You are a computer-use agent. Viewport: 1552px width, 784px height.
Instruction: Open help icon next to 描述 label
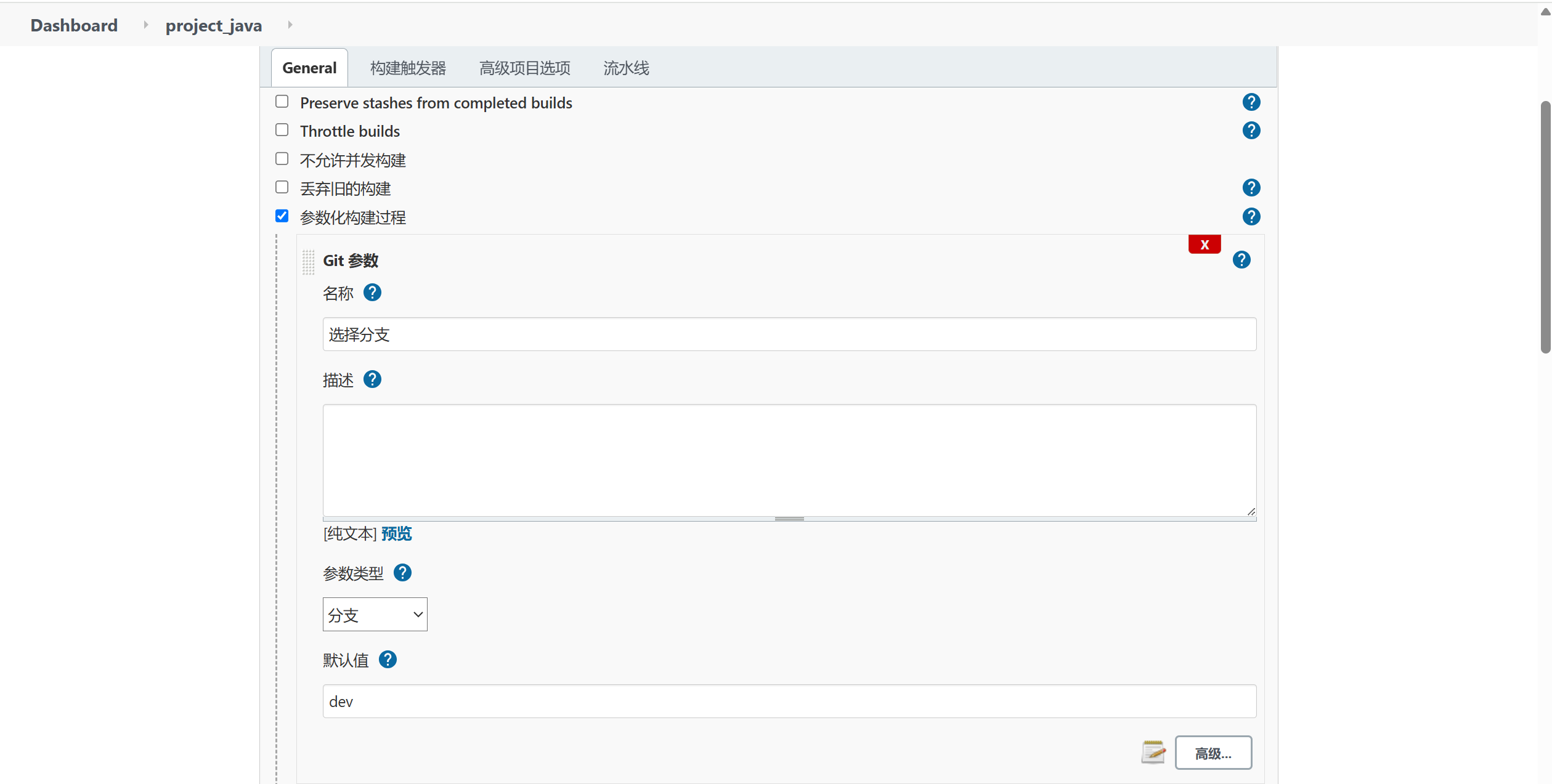point(372,379)
